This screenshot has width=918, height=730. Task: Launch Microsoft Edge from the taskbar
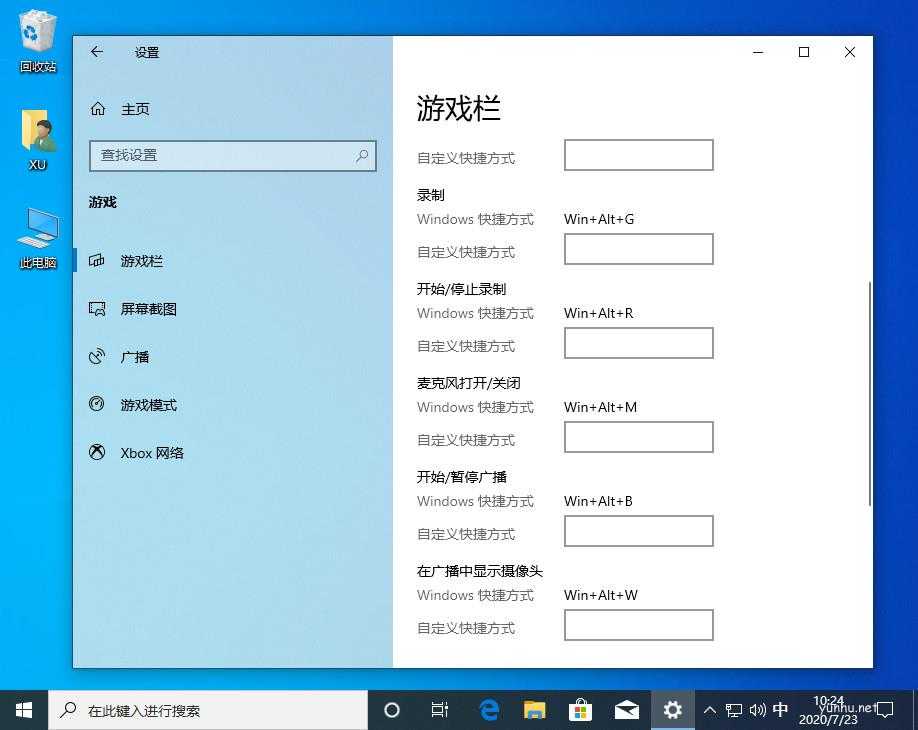(488, 709)
